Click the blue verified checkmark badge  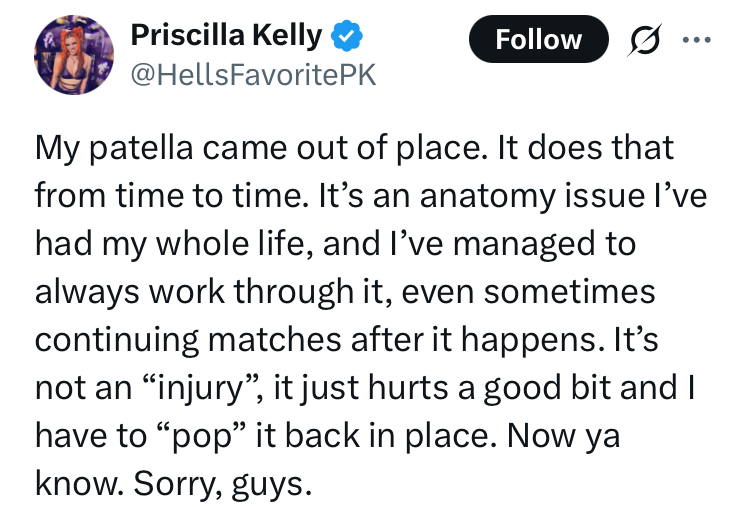click(x=346, y=38)
